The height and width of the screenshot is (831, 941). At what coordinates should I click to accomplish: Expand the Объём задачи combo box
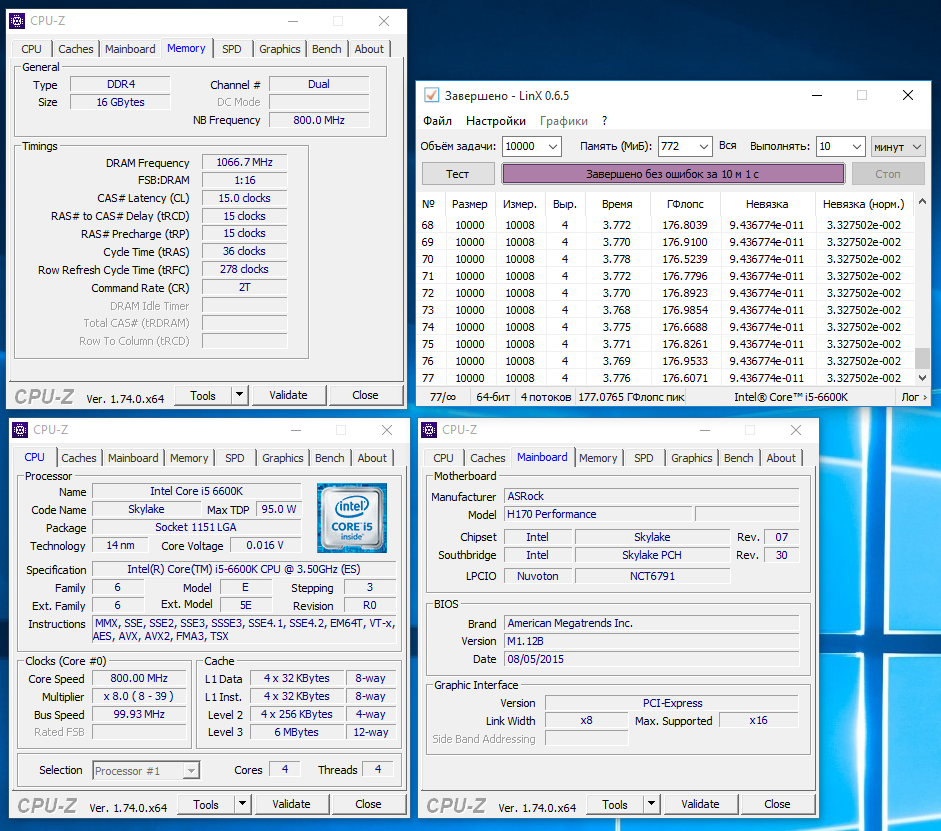coord(552,146)
